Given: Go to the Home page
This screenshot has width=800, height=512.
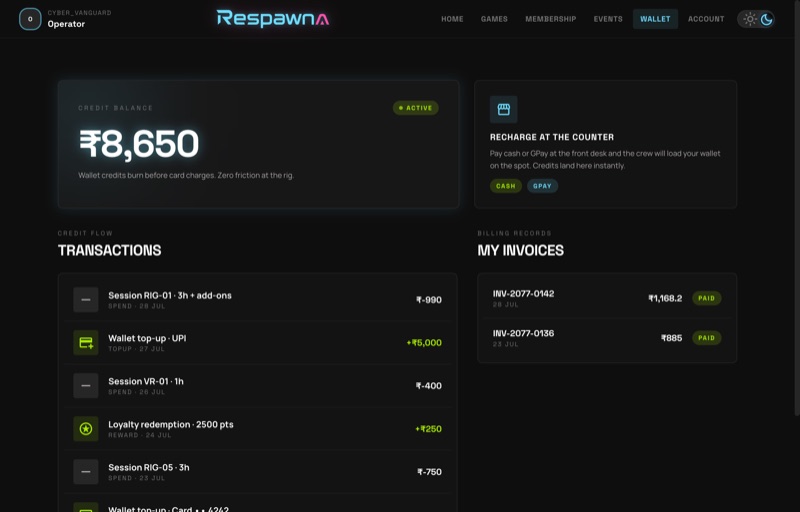Looking at the screenshot, I should (452, 19).
